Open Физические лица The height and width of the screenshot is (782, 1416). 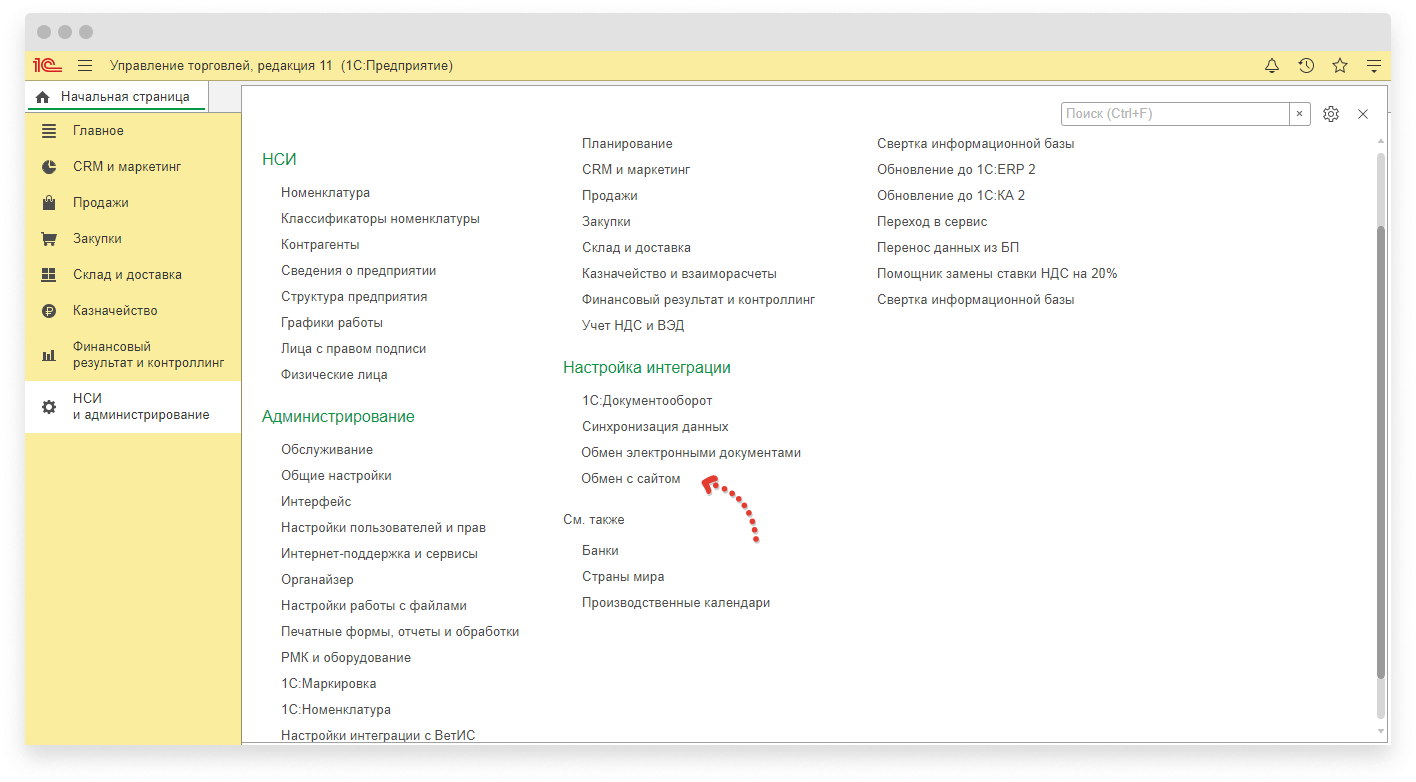pyautogui.click(x=334, y=375)
